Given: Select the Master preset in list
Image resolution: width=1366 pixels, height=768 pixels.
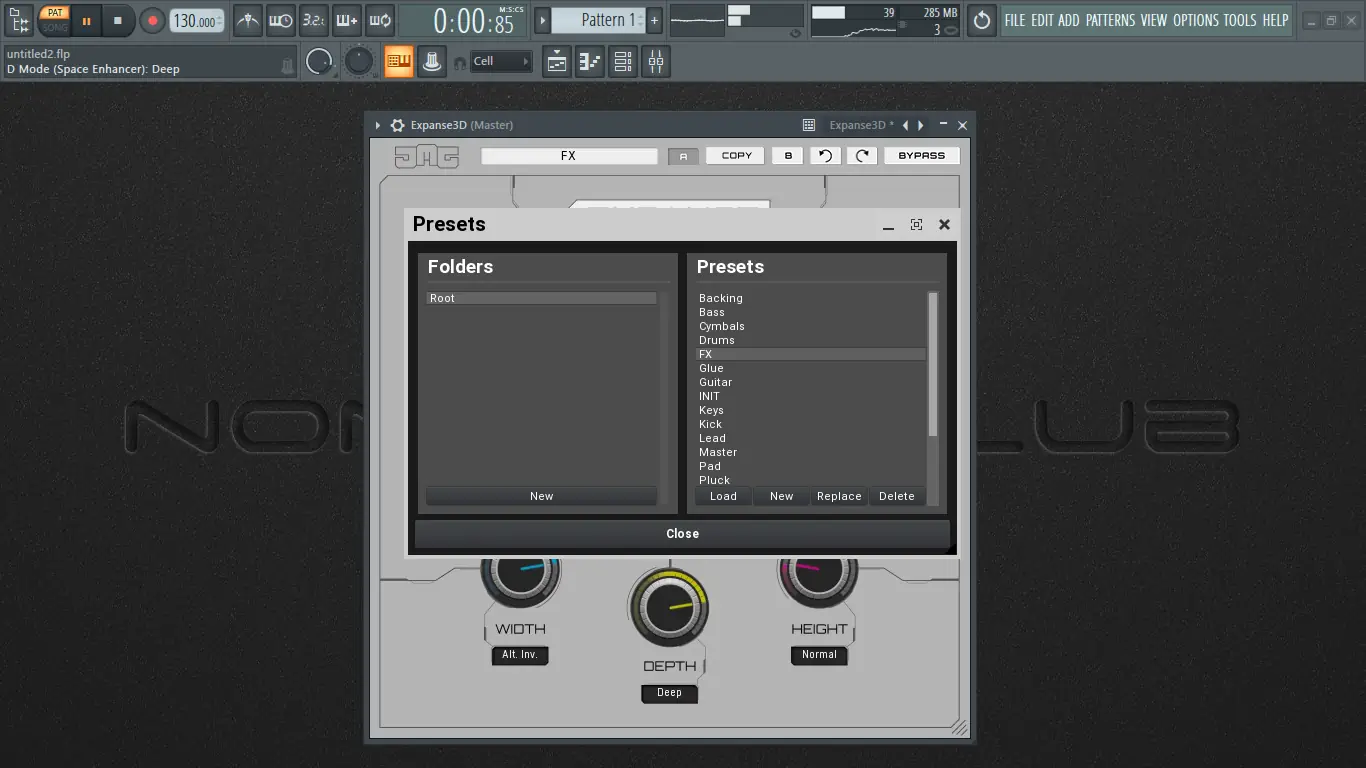Looking at the screenshot, I should (811, 452).
